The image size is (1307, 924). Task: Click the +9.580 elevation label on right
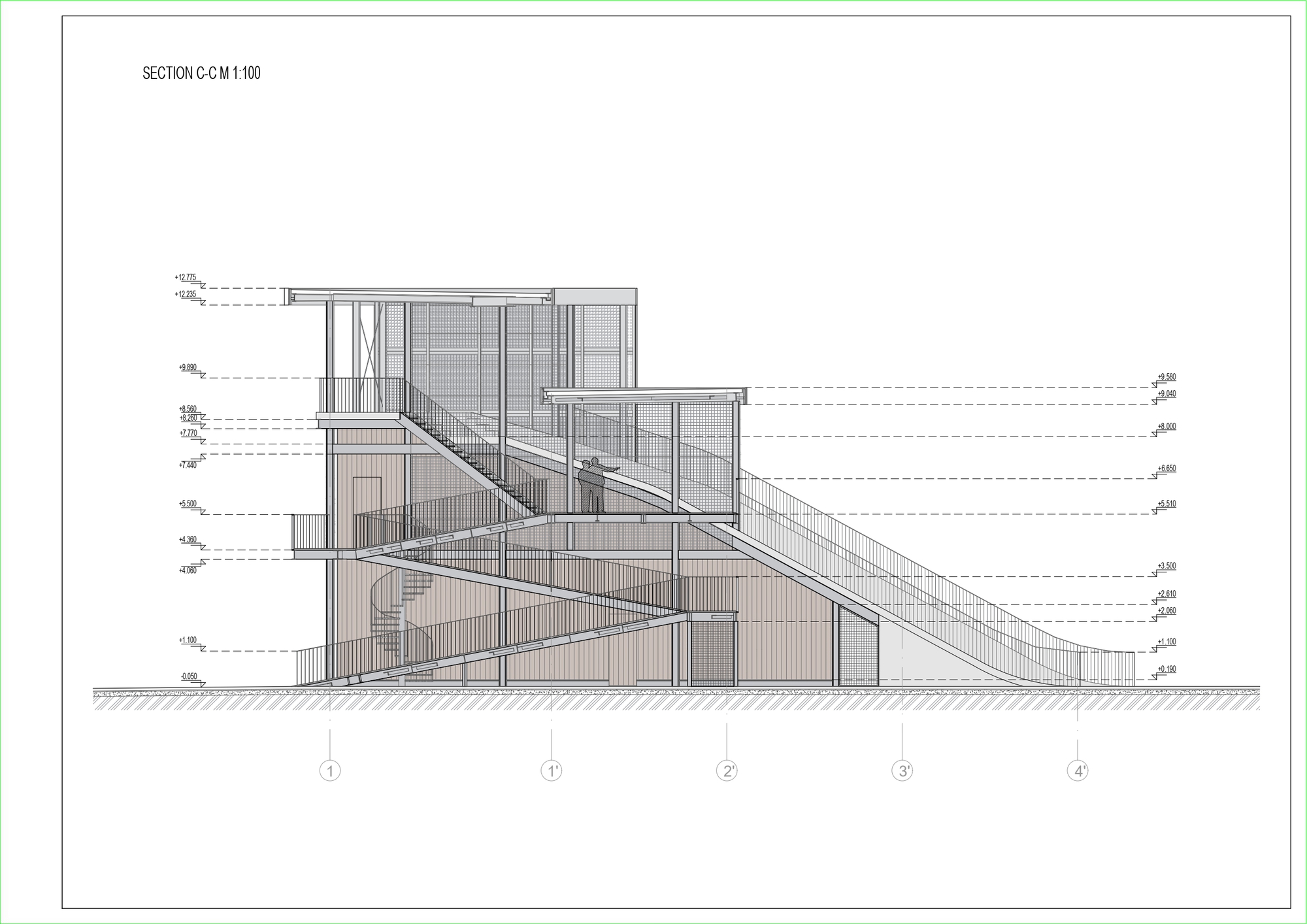1166,377
